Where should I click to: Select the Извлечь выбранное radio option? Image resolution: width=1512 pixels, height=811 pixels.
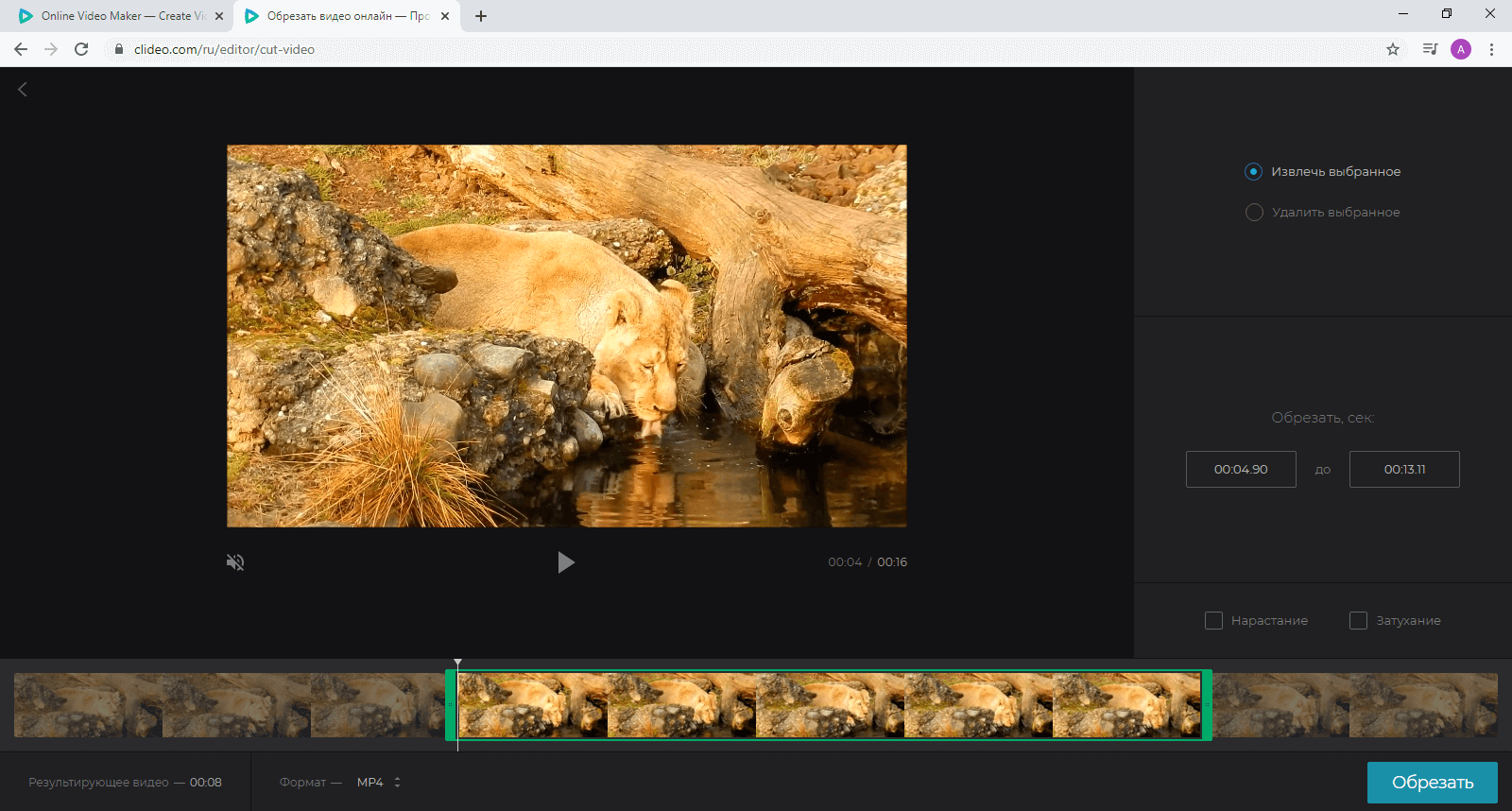point(1254,171)
